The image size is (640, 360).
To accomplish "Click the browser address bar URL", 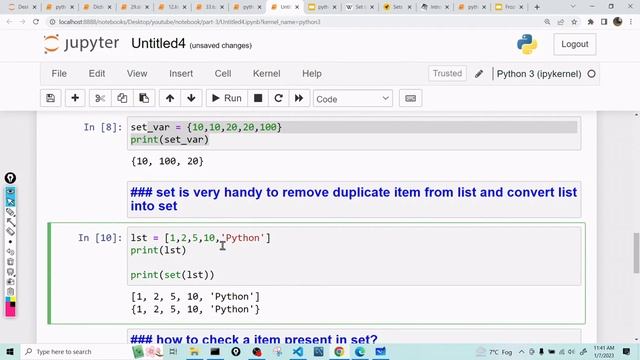I will click(x=189, y=22).
